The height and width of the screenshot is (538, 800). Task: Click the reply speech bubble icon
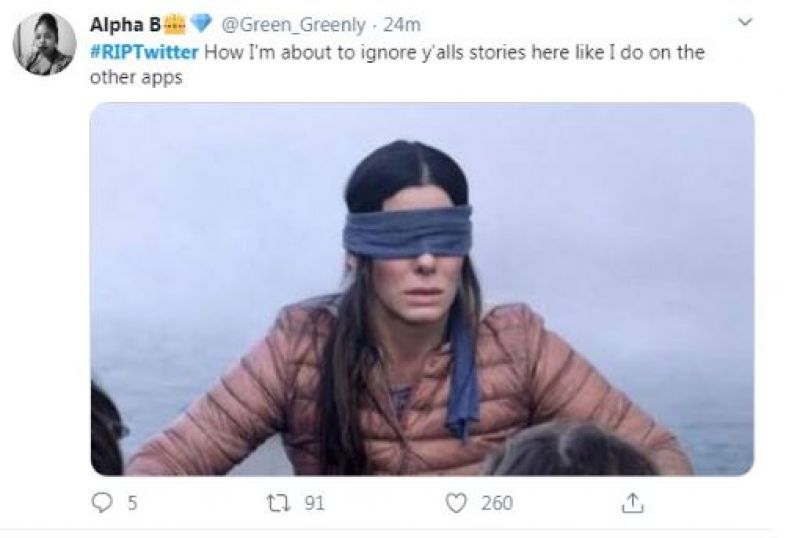tap(102, 504)
